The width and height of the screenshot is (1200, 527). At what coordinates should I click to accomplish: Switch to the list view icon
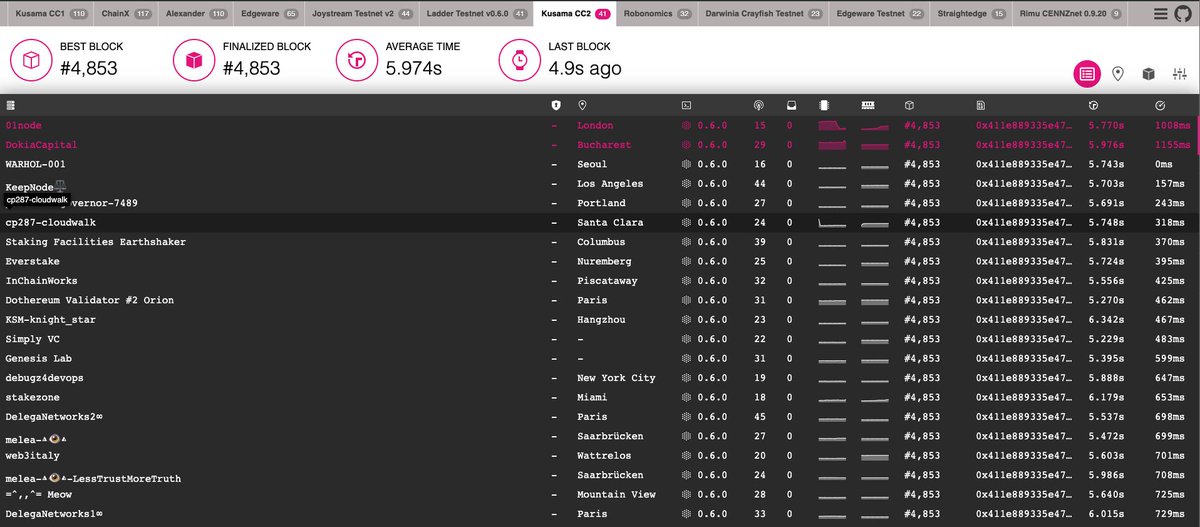tap(1087, 74)
